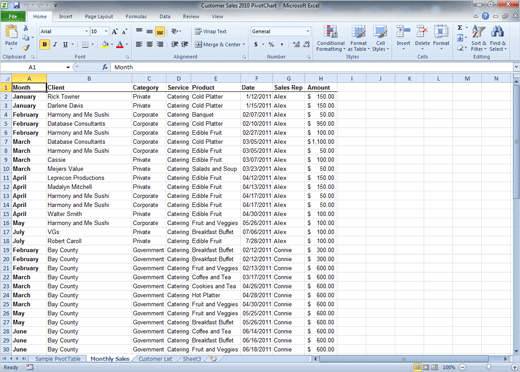Click Percent Style icon
520x372 pixels.
pyautogui.click(x=271, y=44)
